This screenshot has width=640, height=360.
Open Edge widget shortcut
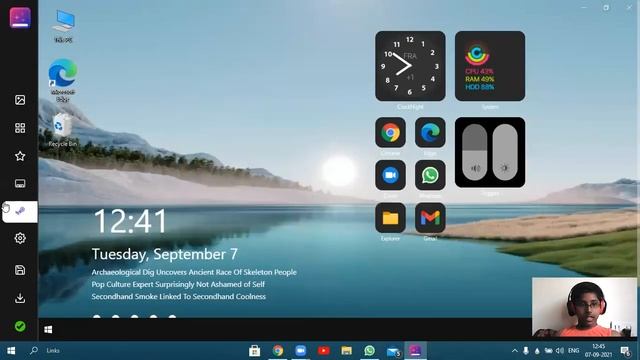(430, 132)
